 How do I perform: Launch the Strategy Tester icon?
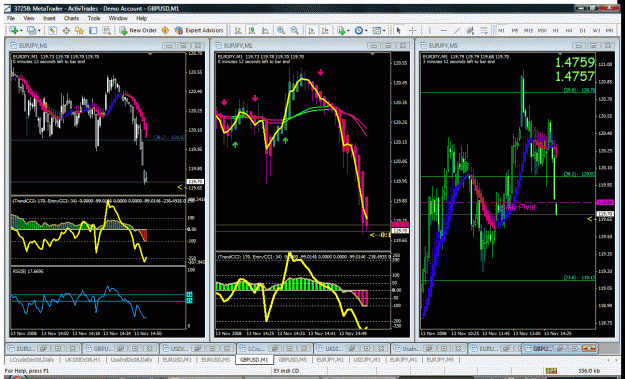[x=106, y=30]
